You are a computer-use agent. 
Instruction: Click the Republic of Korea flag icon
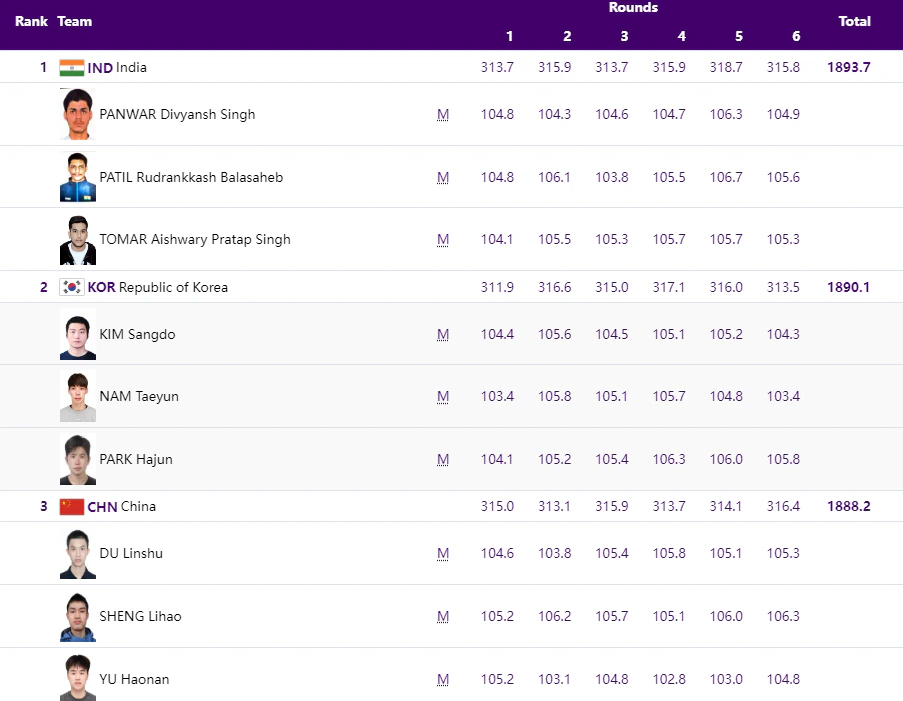click(71, 287)
